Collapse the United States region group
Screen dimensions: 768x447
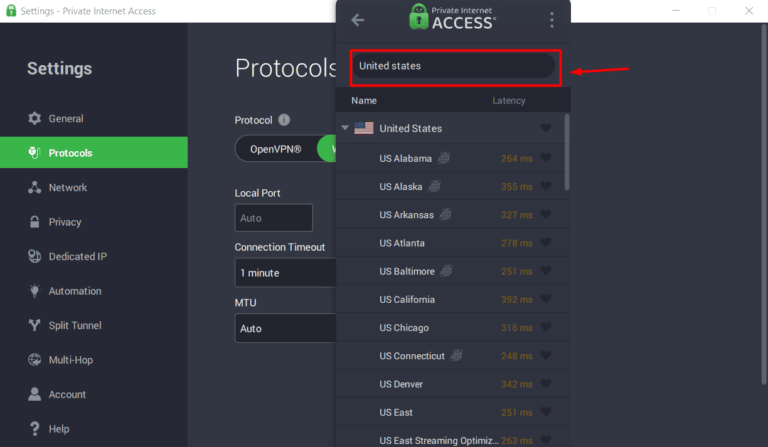pos(345,128)
